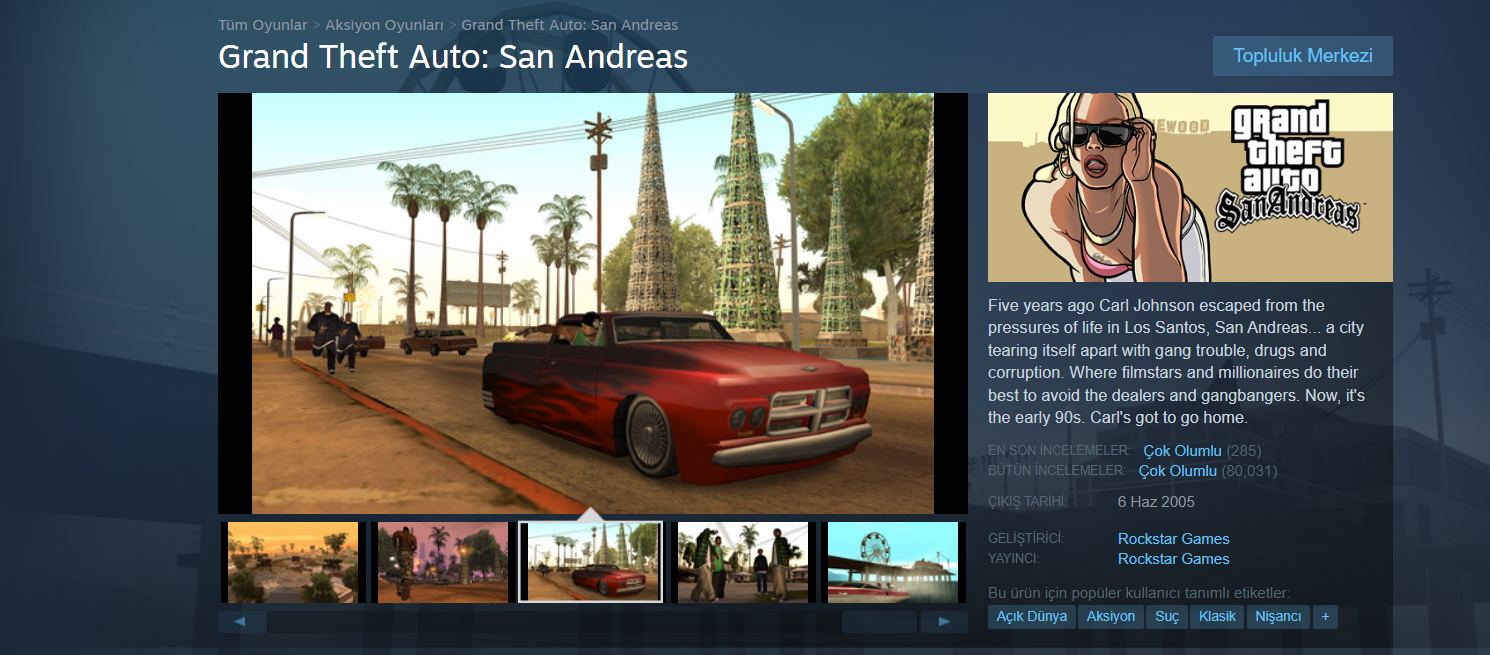The width and height of the screenshot is (1490, 655).
Task: Select the Açık Dünya tag
Action: coord(1032,617)
